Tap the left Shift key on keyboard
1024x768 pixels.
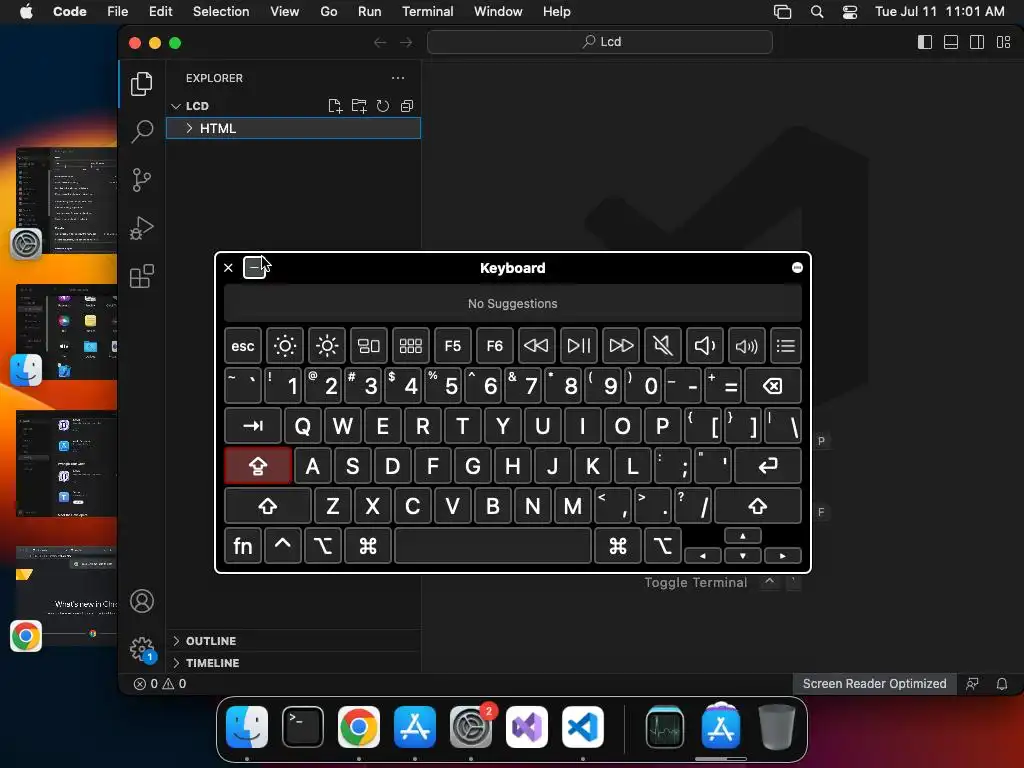pyautogui.click(x=268, y=505)
